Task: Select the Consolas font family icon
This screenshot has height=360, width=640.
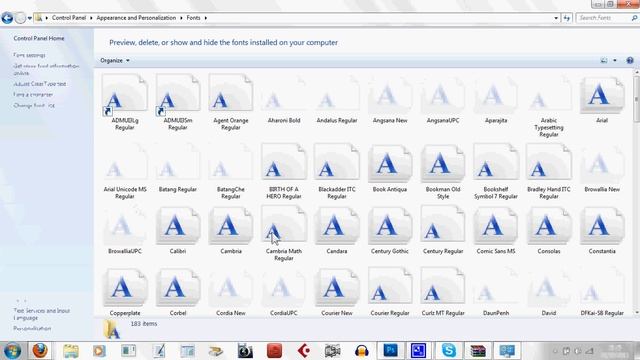Action: click(549, 226)
